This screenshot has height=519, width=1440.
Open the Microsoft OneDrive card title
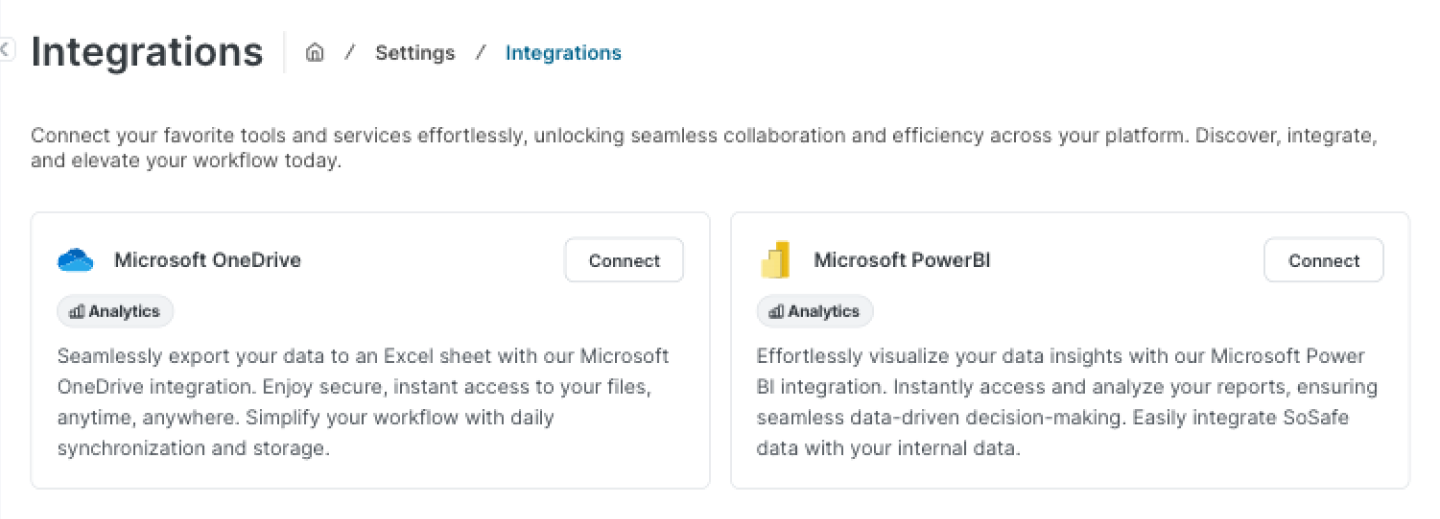coord(207,261)
